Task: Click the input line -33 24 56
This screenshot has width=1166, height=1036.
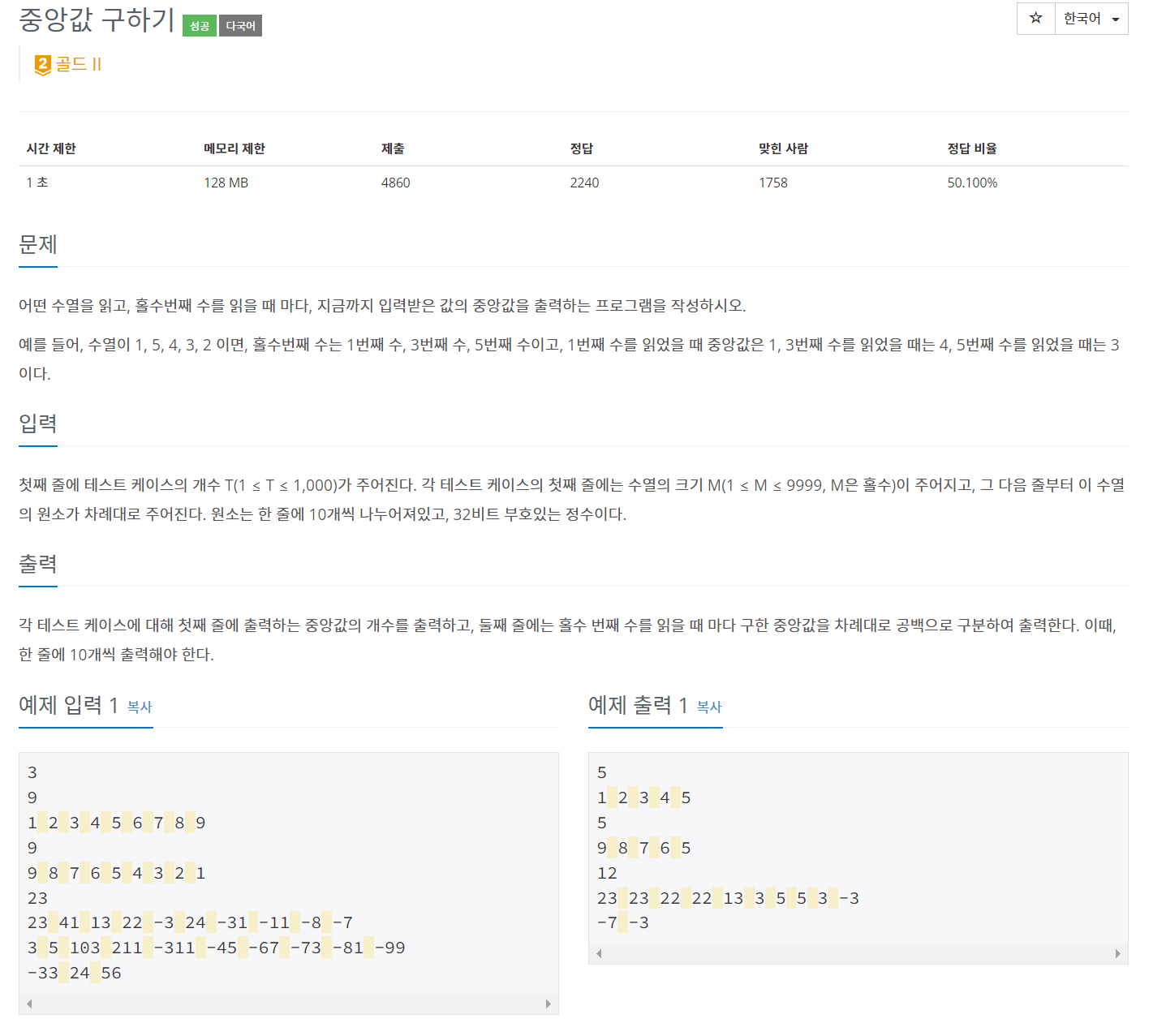Action: click(x=74, y=973)
